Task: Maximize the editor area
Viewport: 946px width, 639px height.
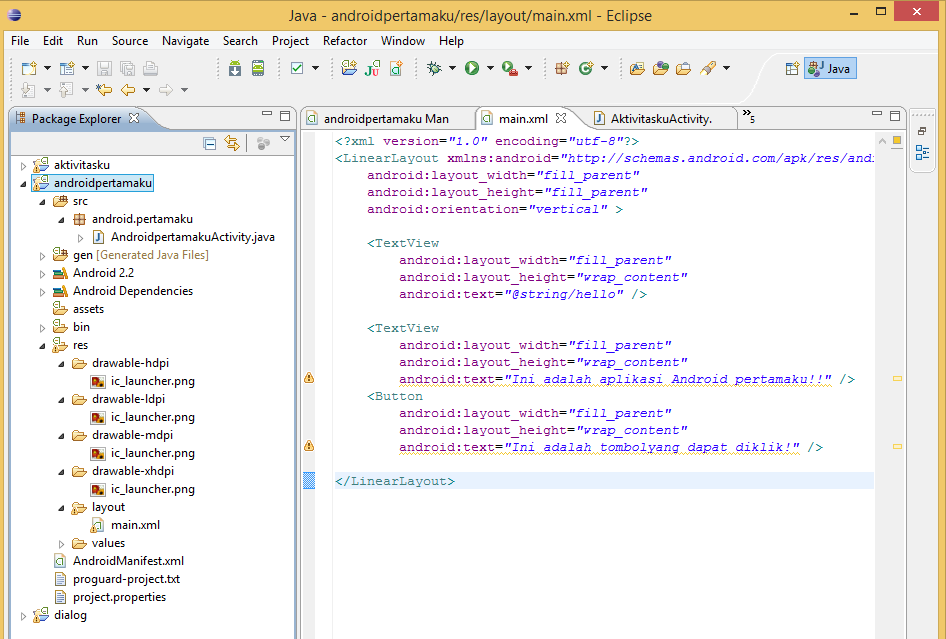Action: tap(895, 115)
